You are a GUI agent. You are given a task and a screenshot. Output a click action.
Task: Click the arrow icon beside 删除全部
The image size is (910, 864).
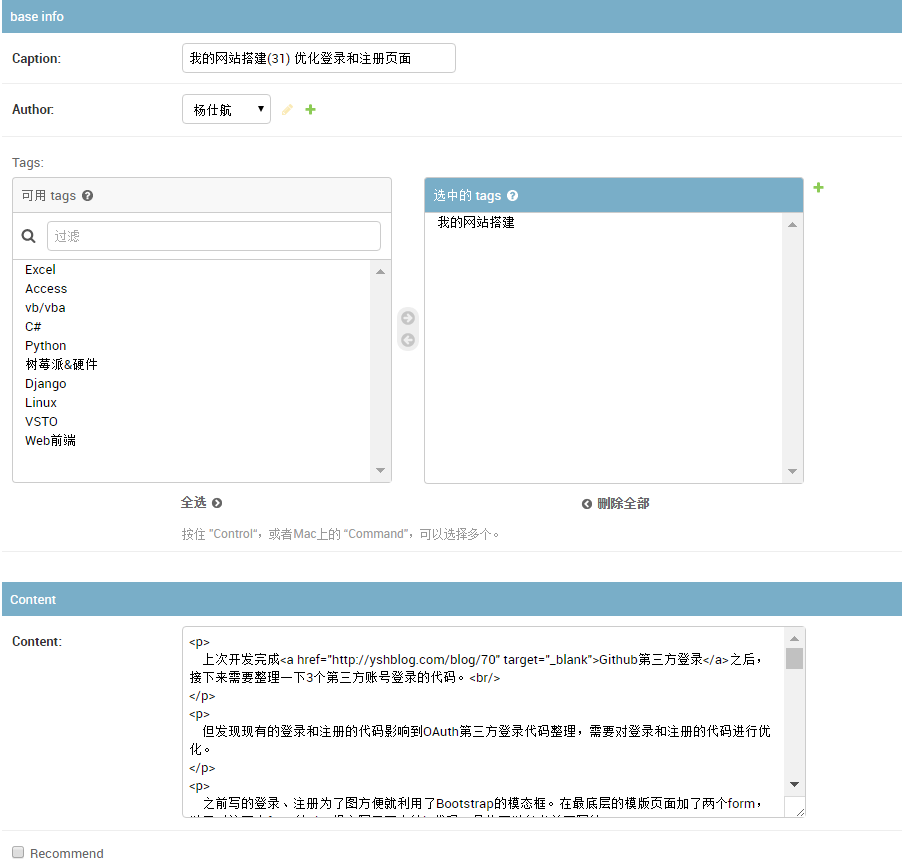tap(587, 504)
